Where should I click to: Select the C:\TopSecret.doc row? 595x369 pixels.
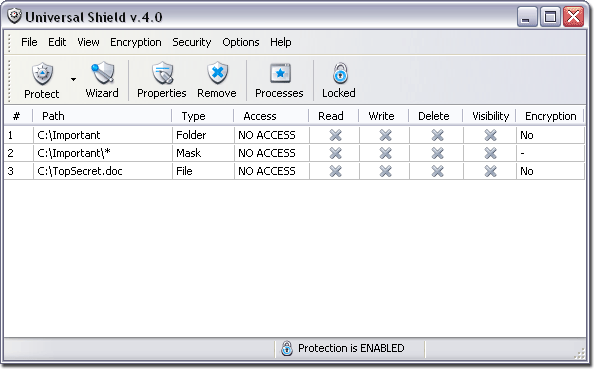coord(294,171)
